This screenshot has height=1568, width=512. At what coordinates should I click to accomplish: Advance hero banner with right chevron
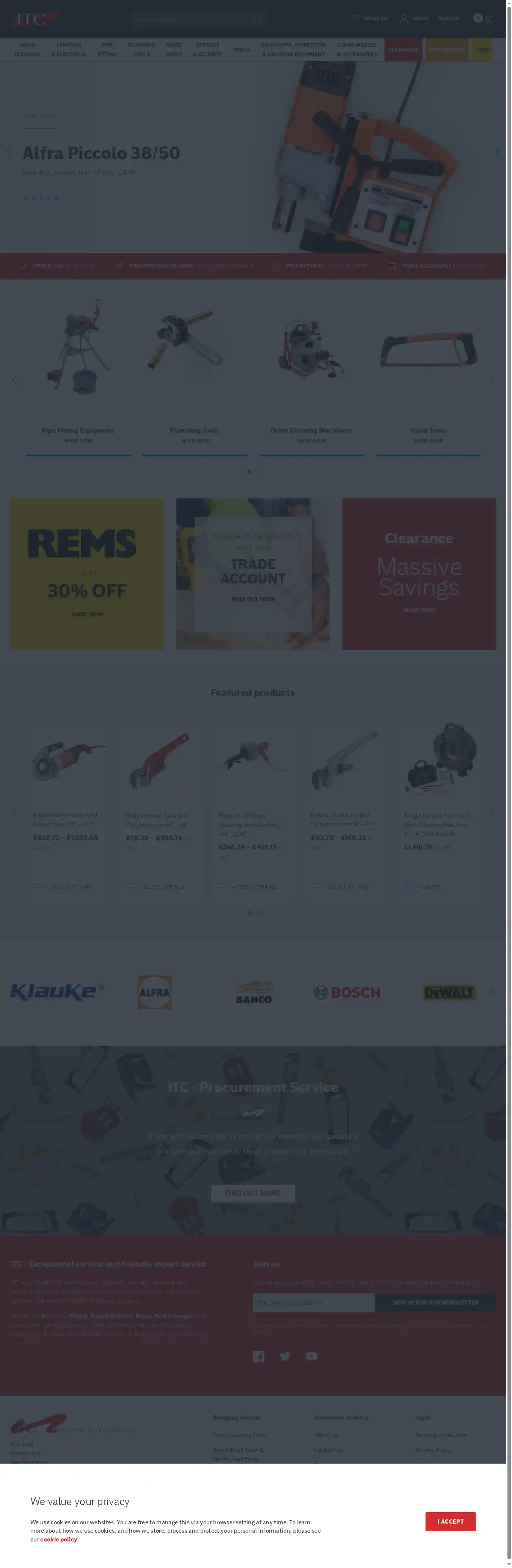(x=498, y=151)
